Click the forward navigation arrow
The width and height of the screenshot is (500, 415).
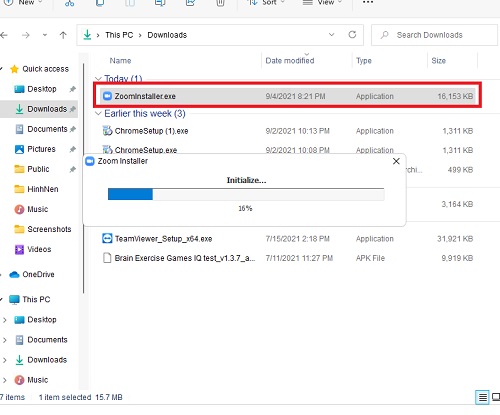[x=26, y=35]
